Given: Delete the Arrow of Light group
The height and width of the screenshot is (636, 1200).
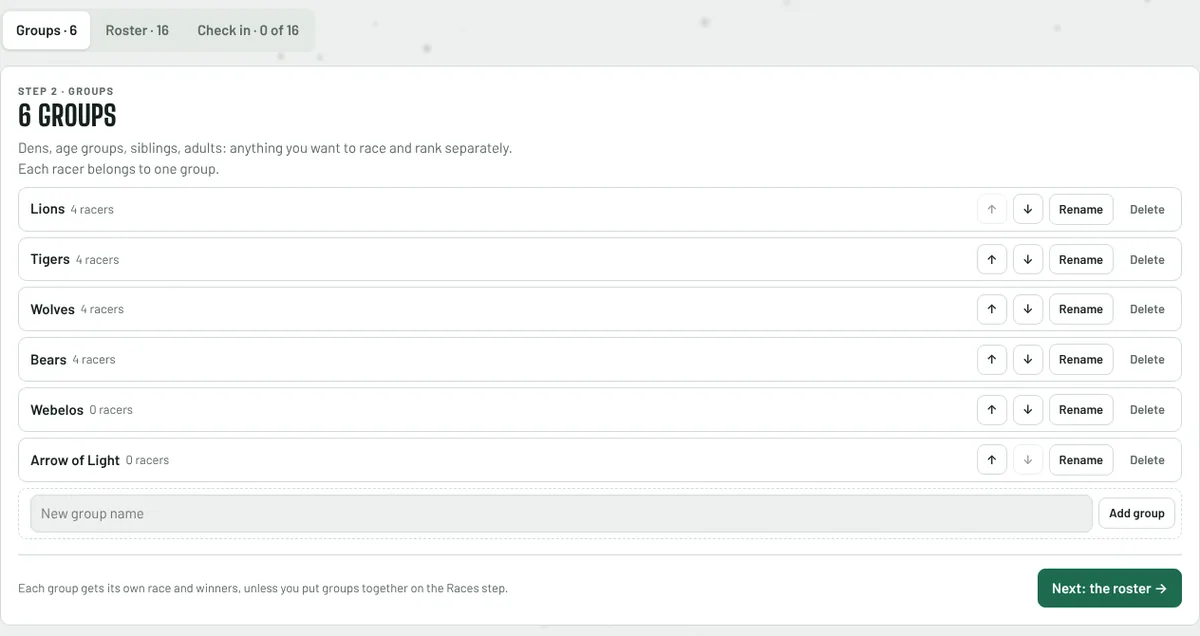Looking at the screenshot, I should point(1147,460).
